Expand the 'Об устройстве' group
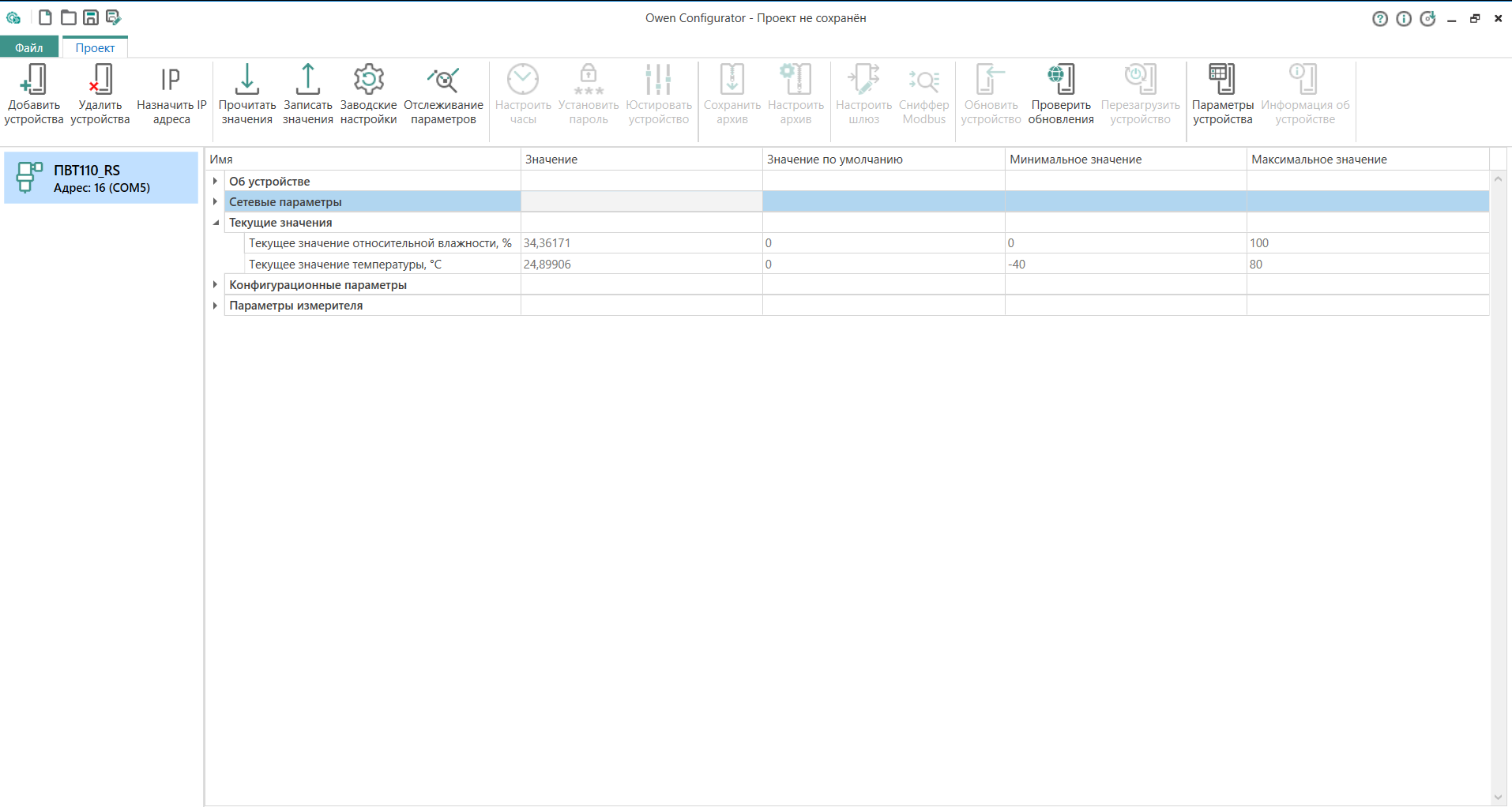 [215, 181]
